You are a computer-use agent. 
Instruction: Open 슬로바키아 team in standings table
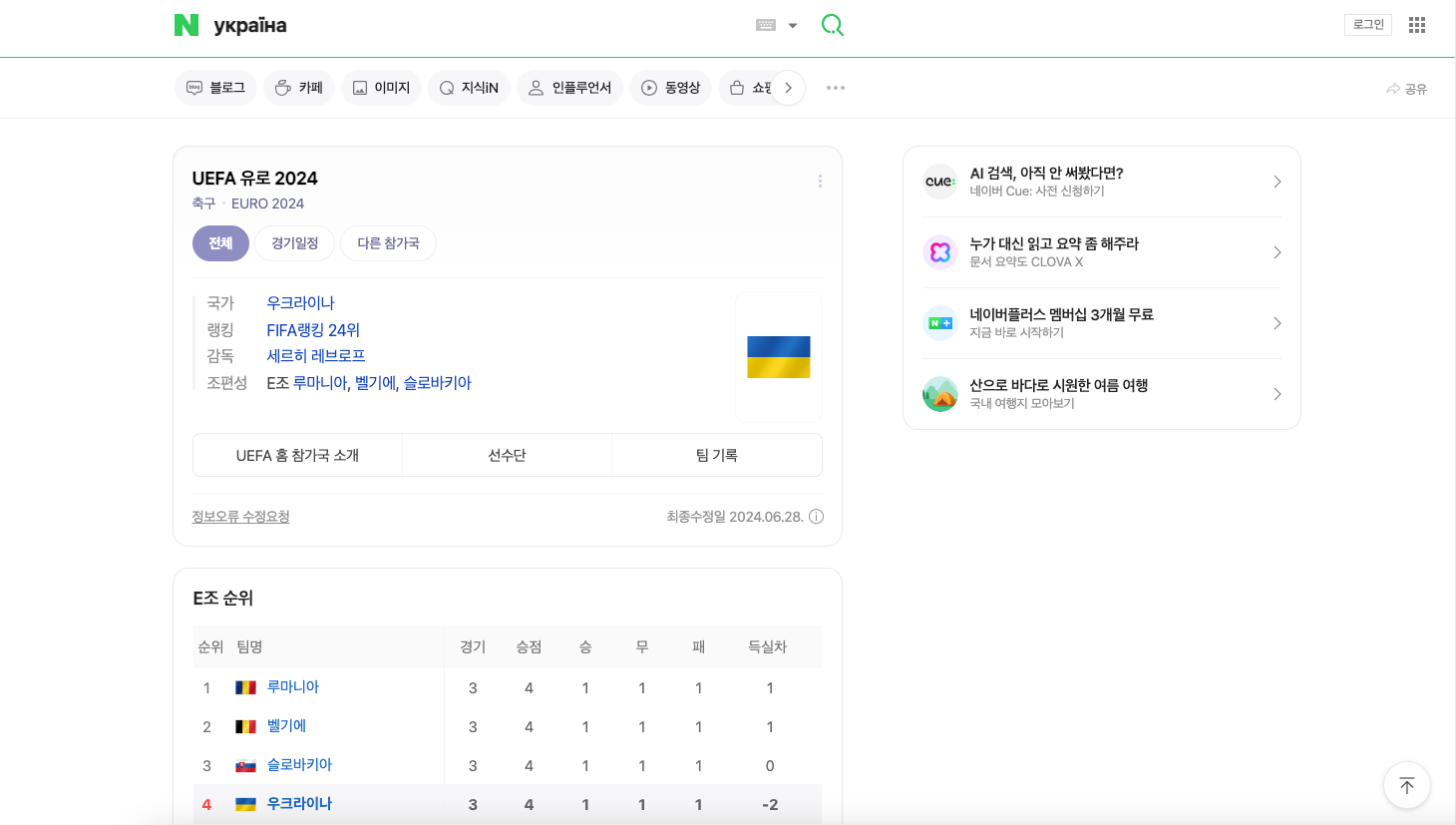click(x=299, y=765)
